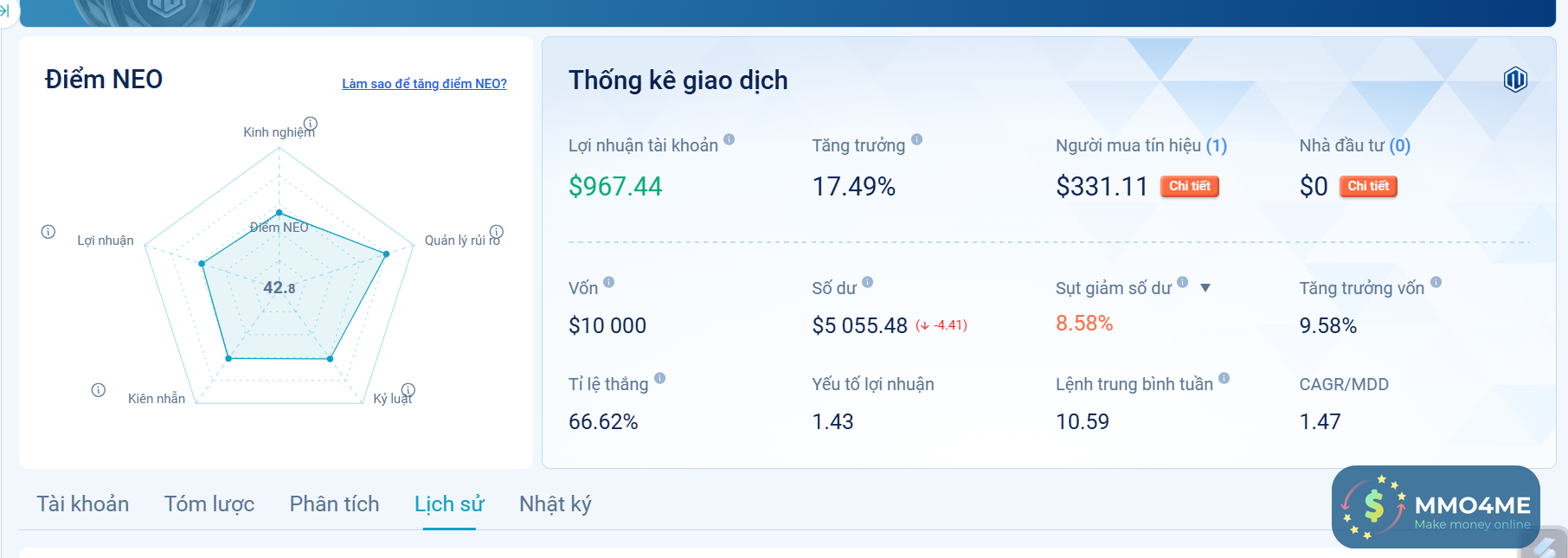1568x558 pixels.
Task: Expand the Sụt giảm số dư dropdown arrow
Action: 1205,288
